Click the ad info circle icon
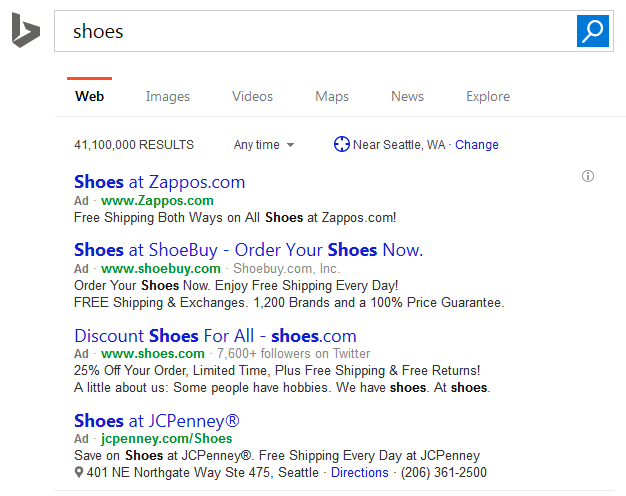Screen dimensions: 626x496 [588, 177]
